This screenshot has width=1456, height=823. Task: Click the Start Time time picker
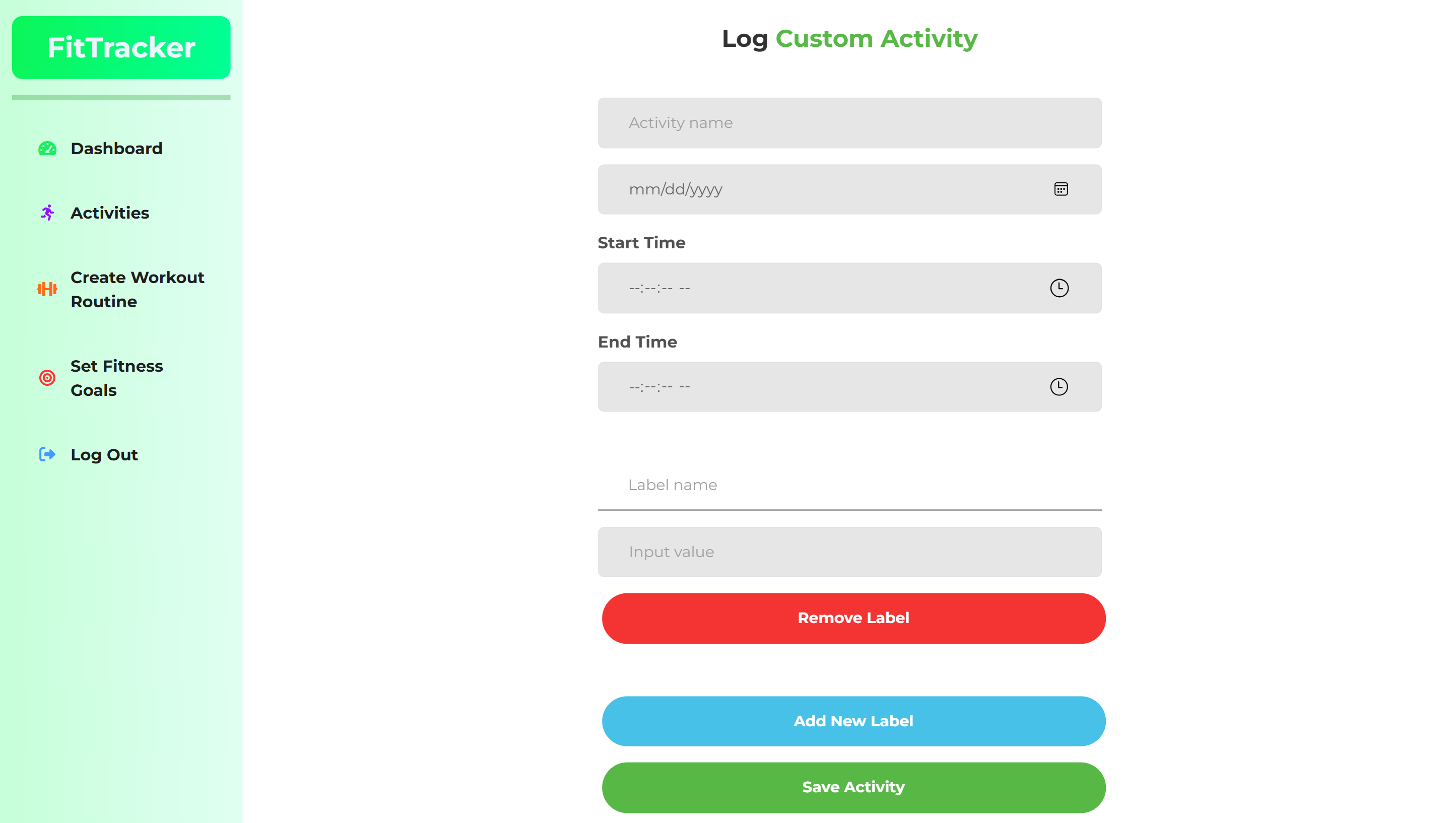pyautogui.click(x=849, y=288)
